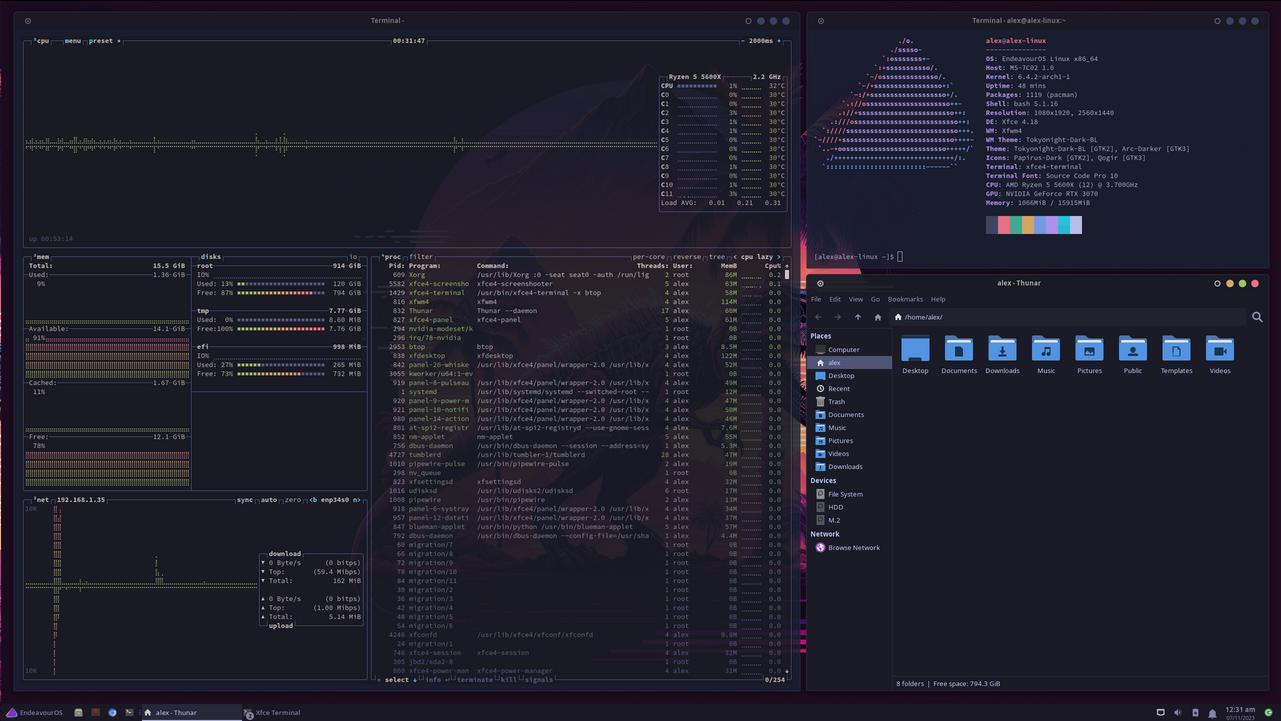Open the Edit menu in Thunar
The image size is (1281, 721).
pyautogui.click(x=835, y=299)
